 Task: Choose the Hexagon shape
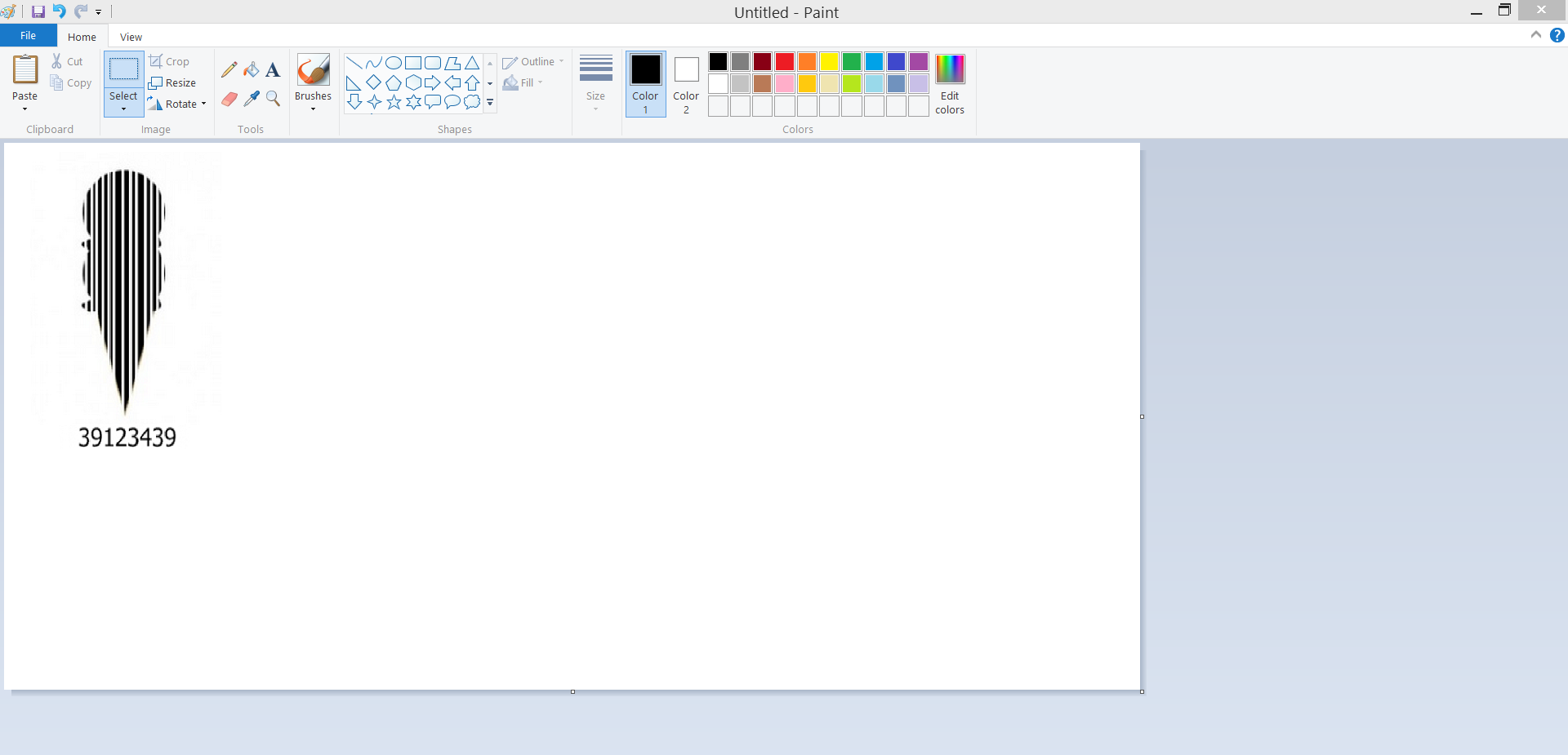(413, 82)
